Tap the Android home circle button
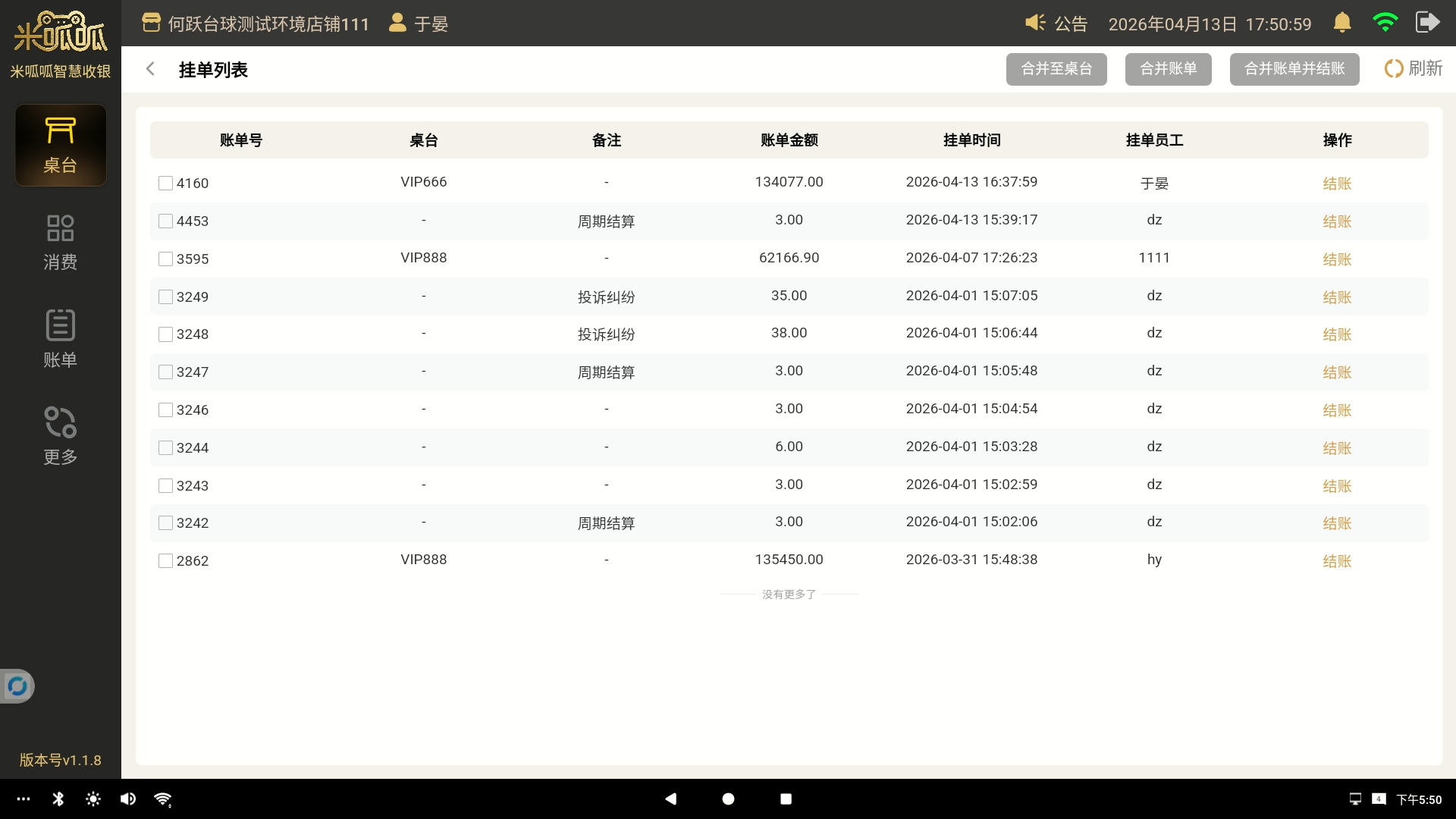This screenshot has height=819, width=1456. point(728,799)
